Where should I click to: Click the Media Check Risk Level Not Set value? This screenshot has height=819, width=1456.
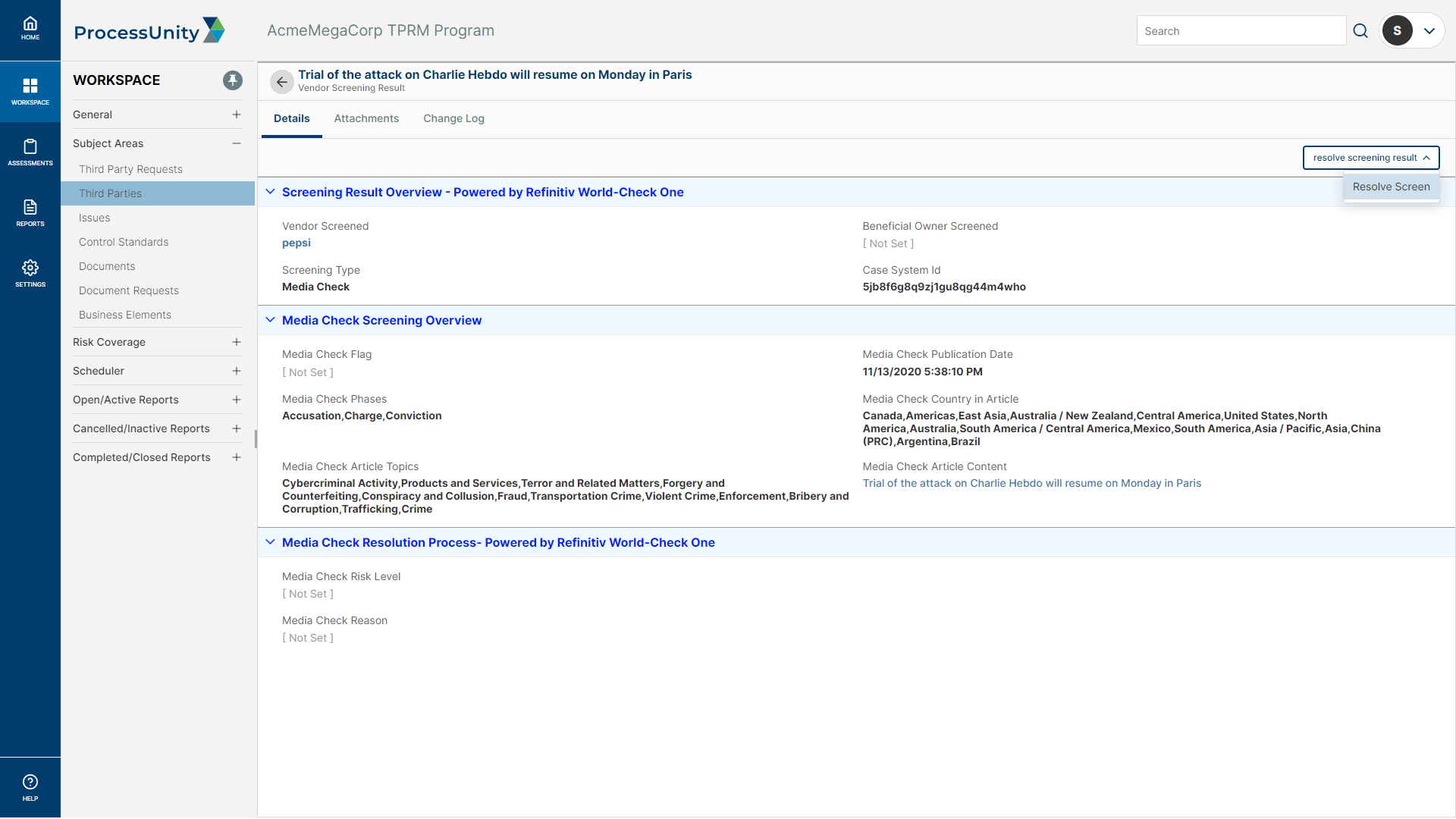(x=308, y=594)
